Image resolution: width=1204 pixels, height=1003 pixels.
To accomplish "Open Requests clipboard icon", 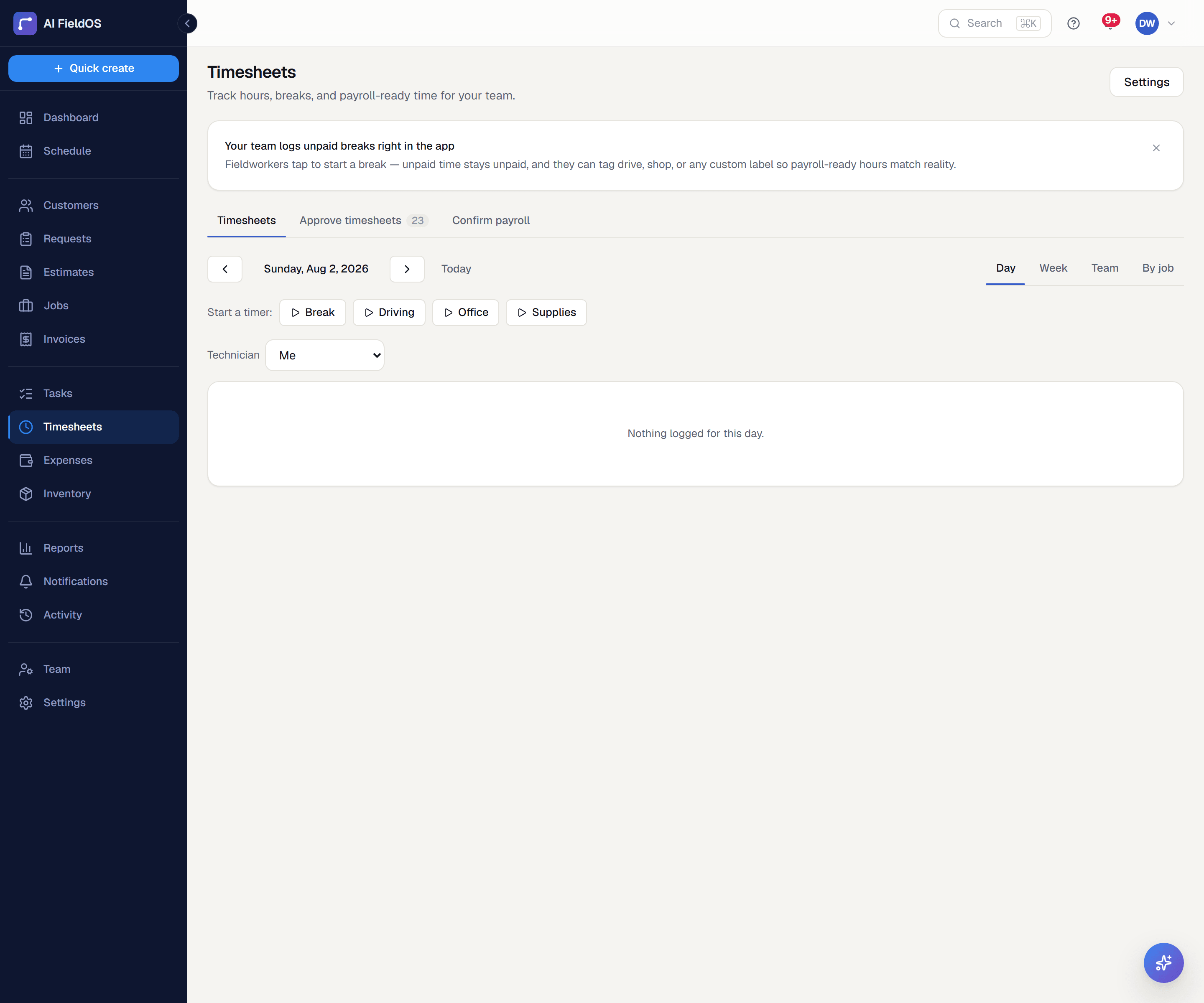I will 26,239.
